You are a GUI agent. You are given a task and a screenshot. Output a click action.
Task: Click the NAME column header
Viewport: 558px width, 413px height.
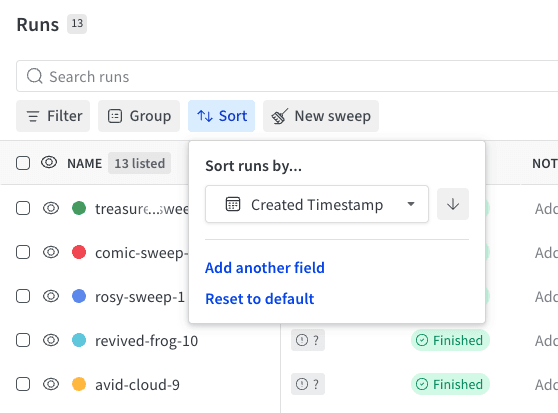click(84, 163)
